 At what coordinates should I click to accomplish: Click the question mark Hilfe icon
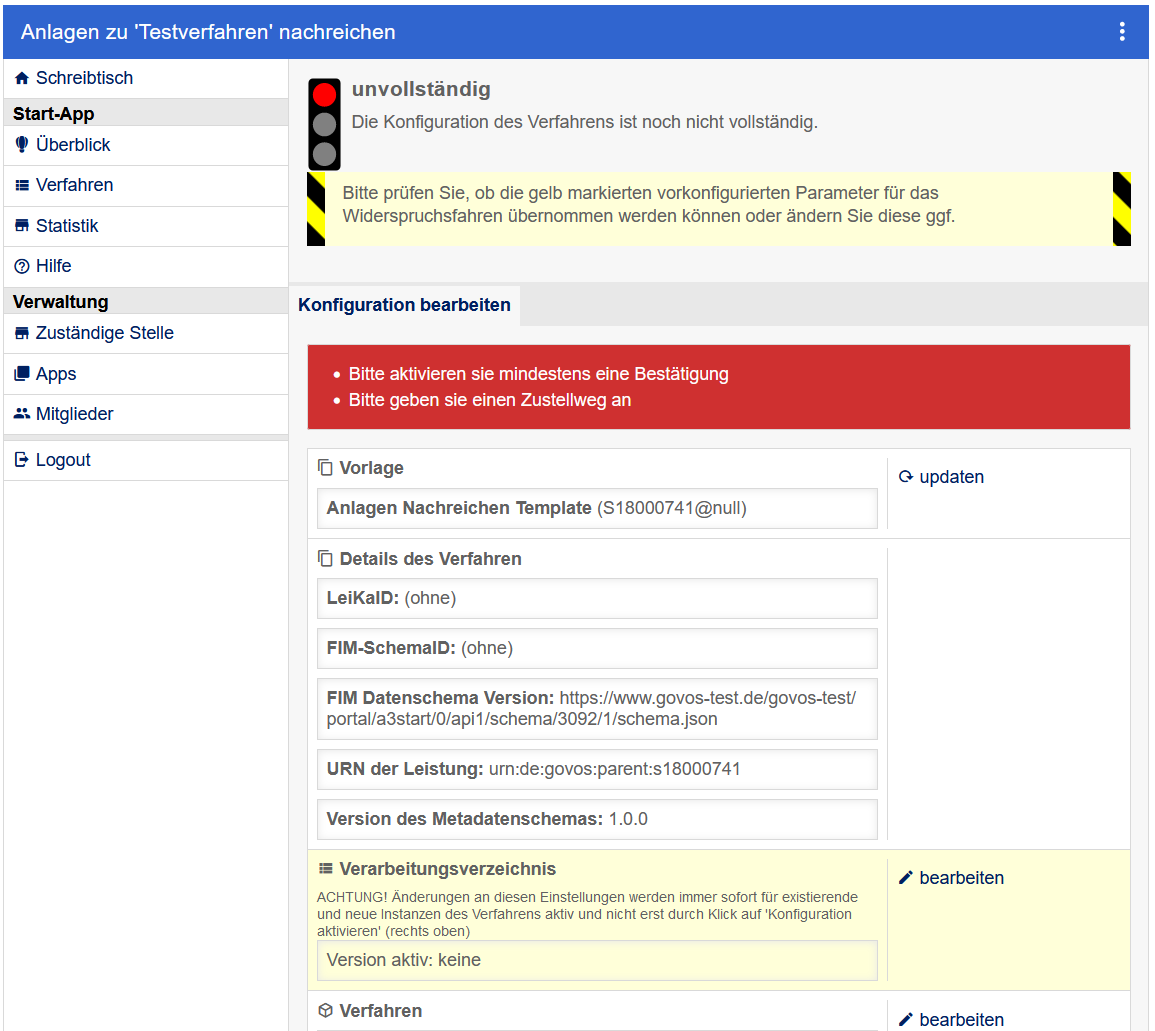pos(22,266)
